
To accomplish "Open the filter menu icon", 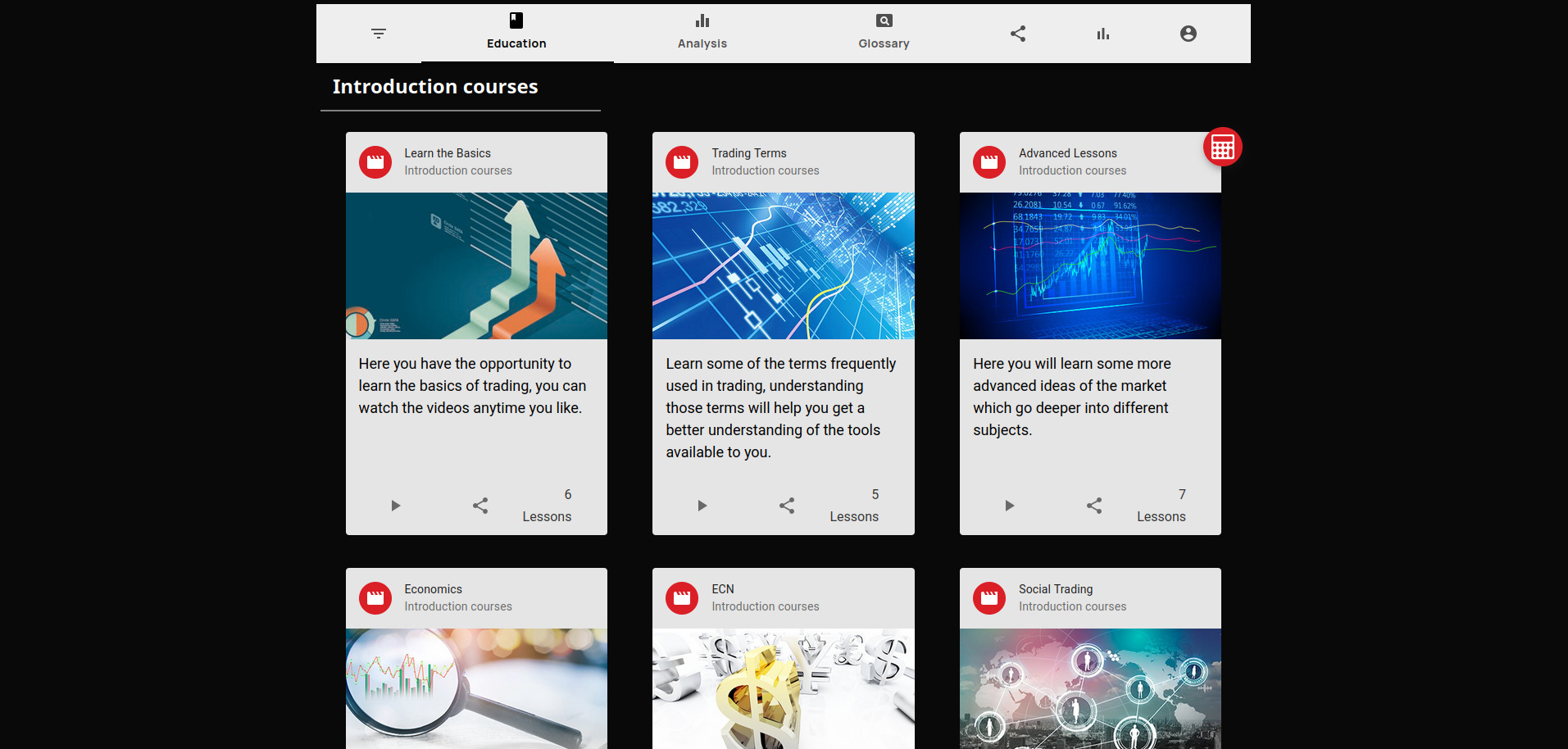I will 378,34.
